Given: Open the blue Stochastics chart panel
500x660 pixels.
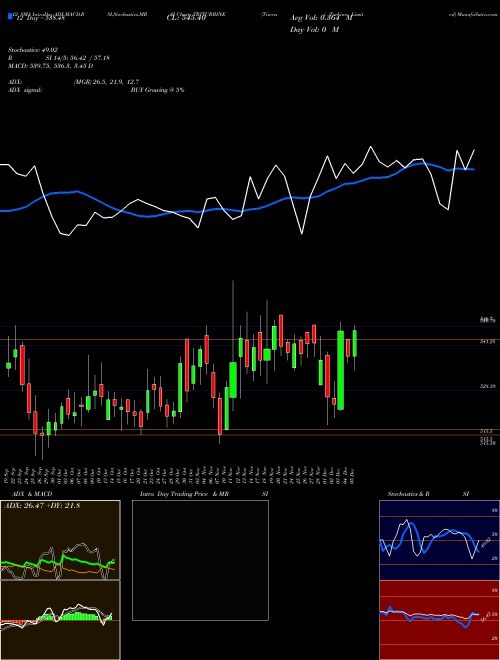Looking at the screenshot, I should 439,540.
